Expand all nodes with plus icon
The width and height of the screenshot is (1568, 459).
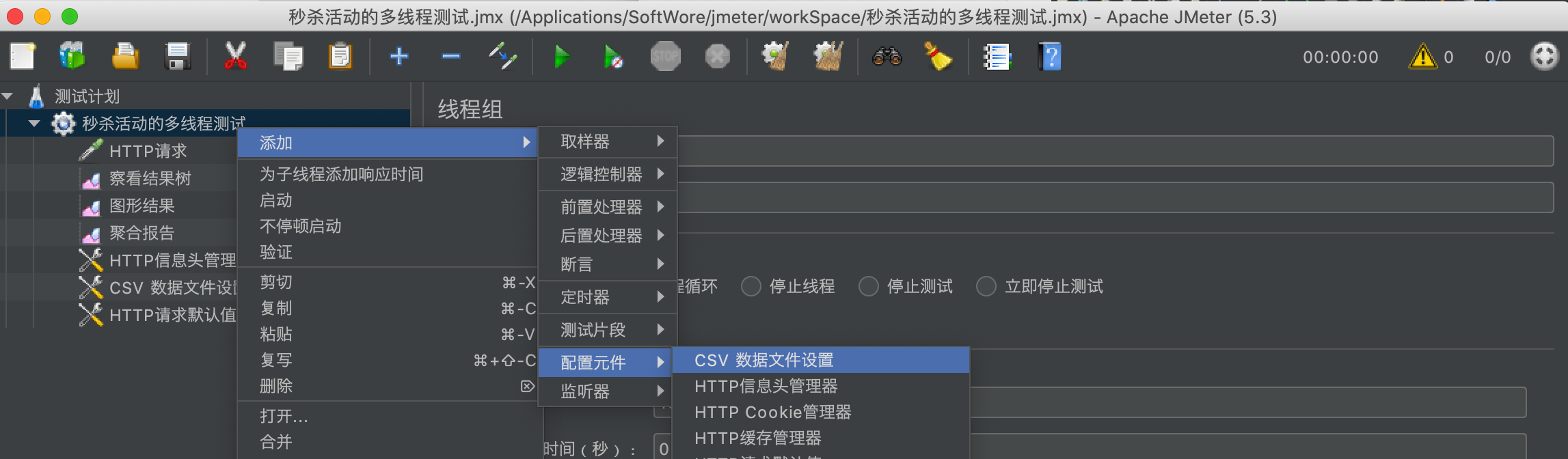tap(398, 56)
